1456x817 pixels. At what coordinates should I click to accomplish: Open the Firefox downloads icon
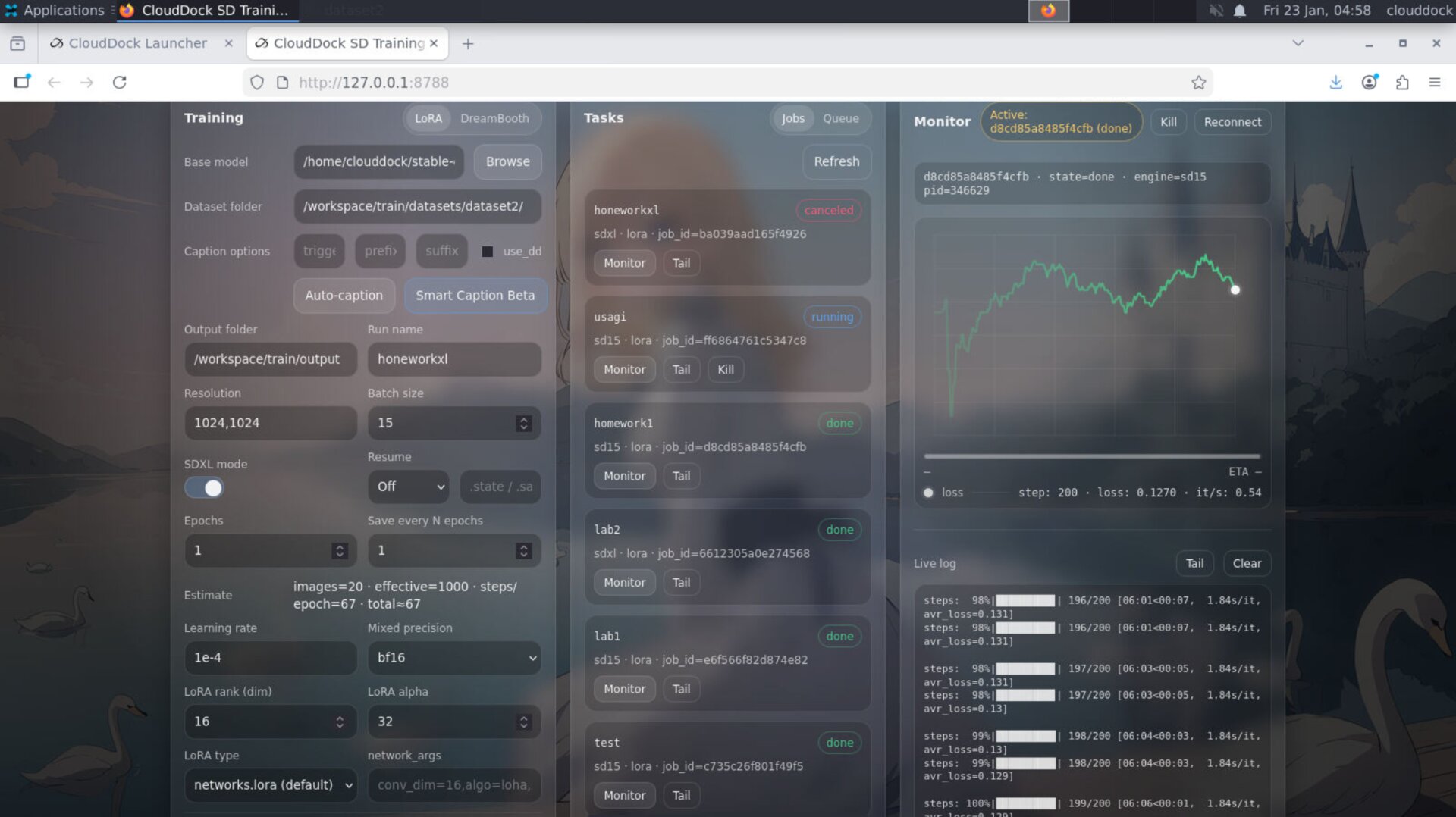tap(1335, 83)
